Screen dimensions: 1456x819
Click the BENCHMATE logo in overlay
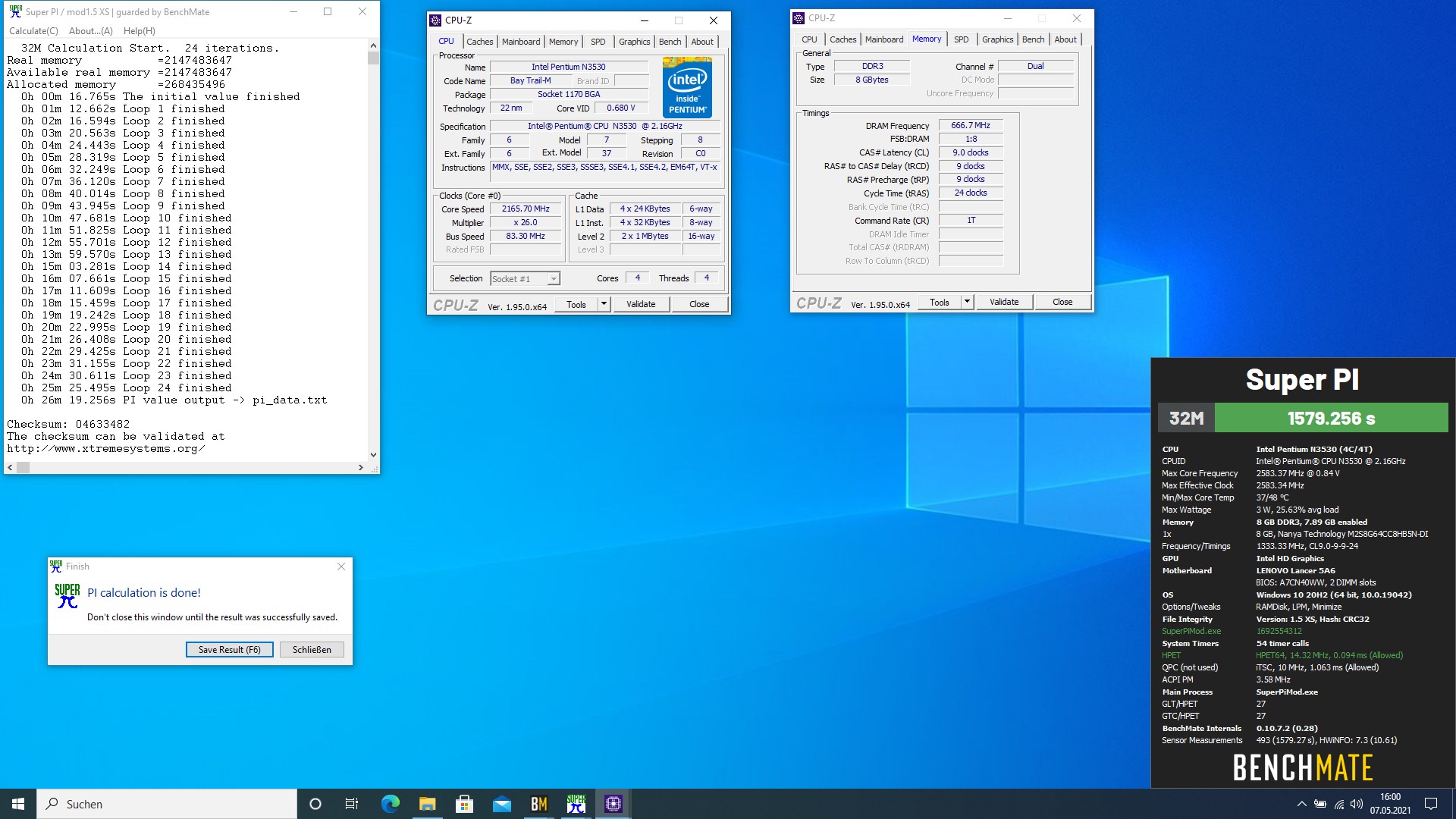tap(1302, 767)
